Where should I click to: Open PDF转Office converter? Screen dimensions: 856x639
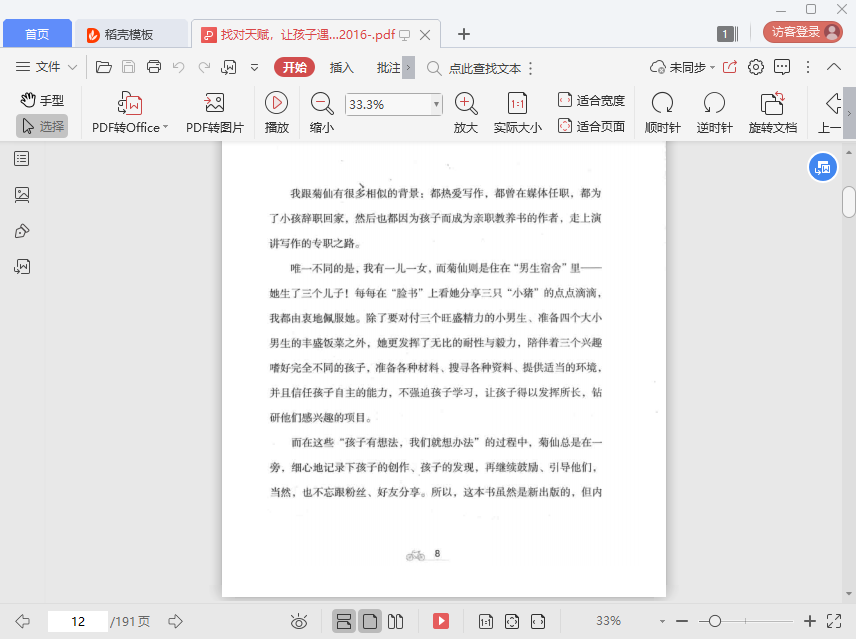pos(130,112)
